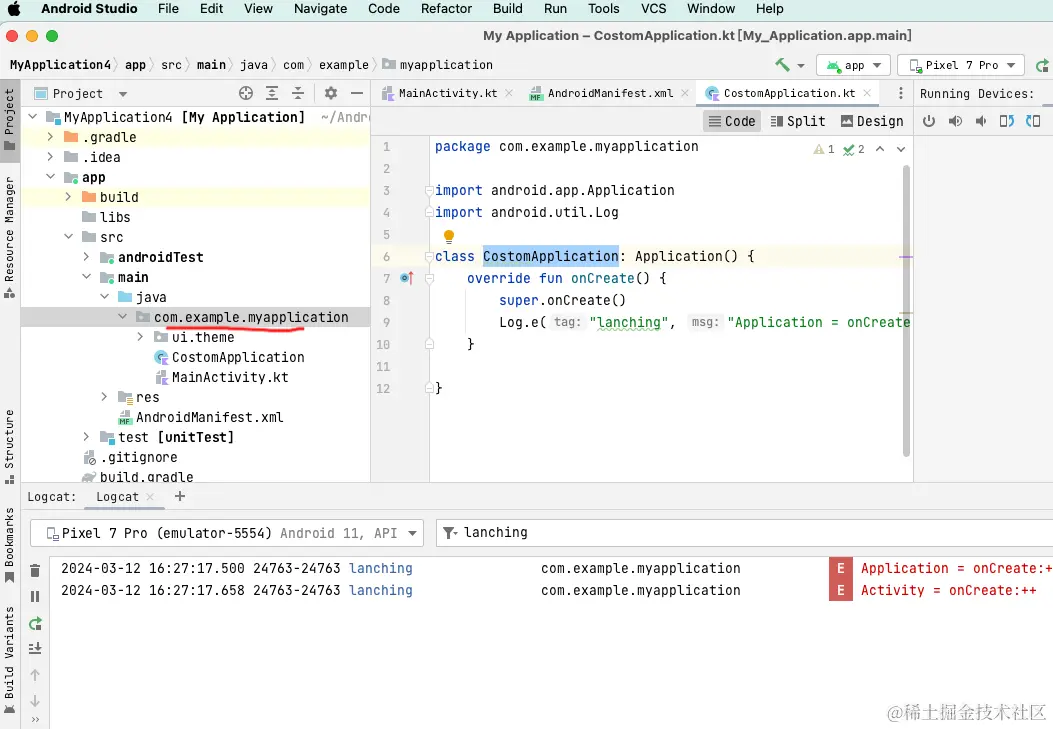Open the Resource Manager sidebar tab
1053x729 pixels.
9,238
